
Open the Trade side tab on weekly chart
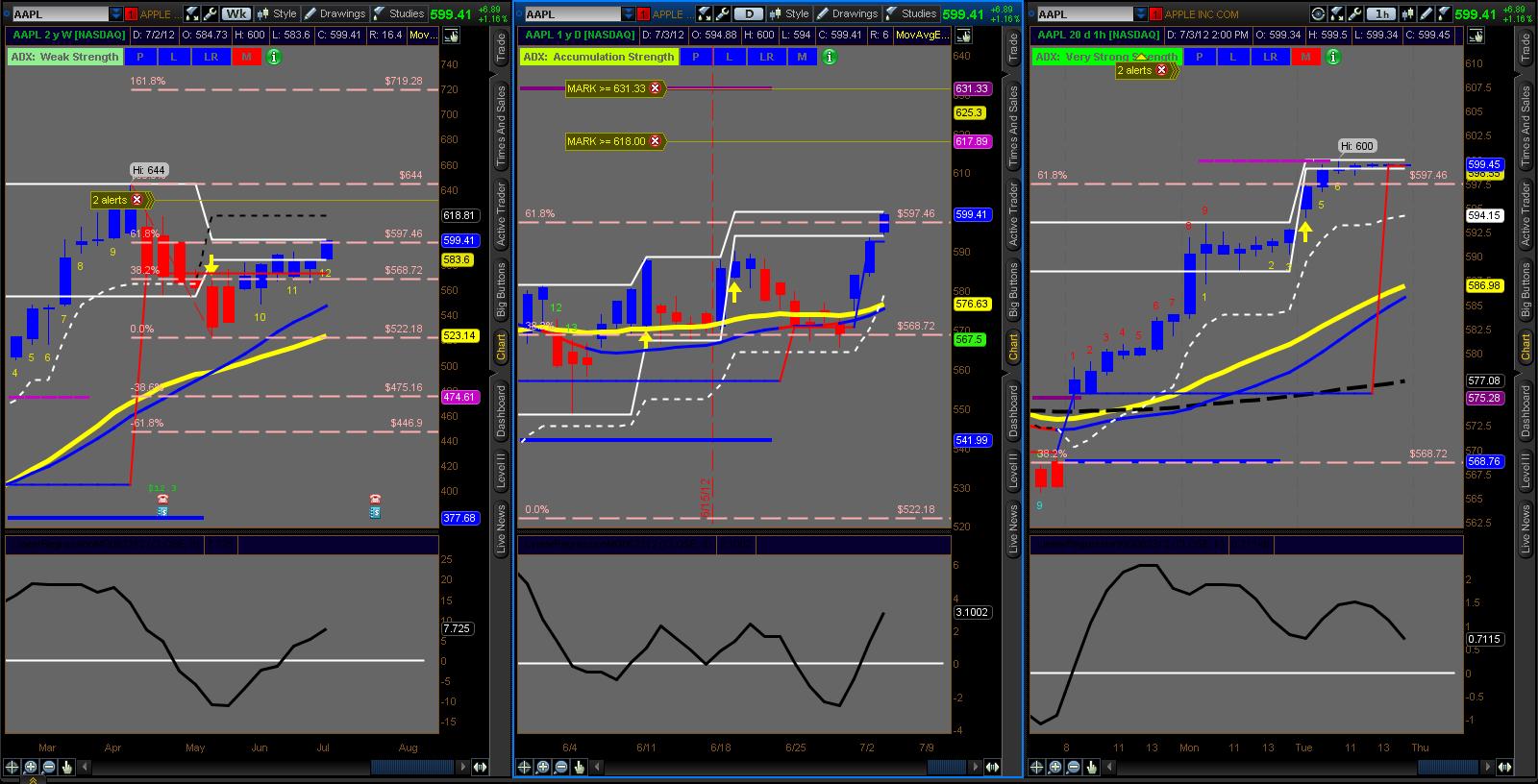pyautogui.click(x=501, y=49)
